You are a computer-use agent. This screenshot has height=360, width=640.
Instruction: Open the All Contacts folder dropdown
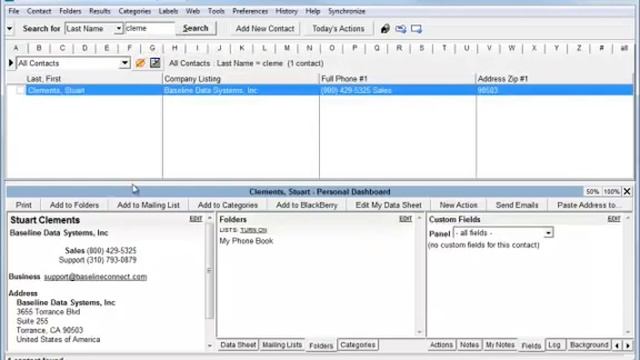click(x=125, y=63)
